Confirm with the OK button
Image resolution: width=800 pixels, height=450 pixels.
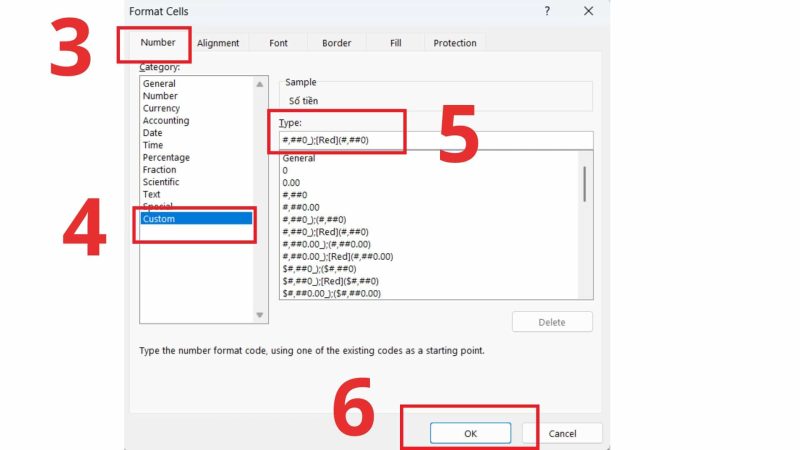pos(470,433)
